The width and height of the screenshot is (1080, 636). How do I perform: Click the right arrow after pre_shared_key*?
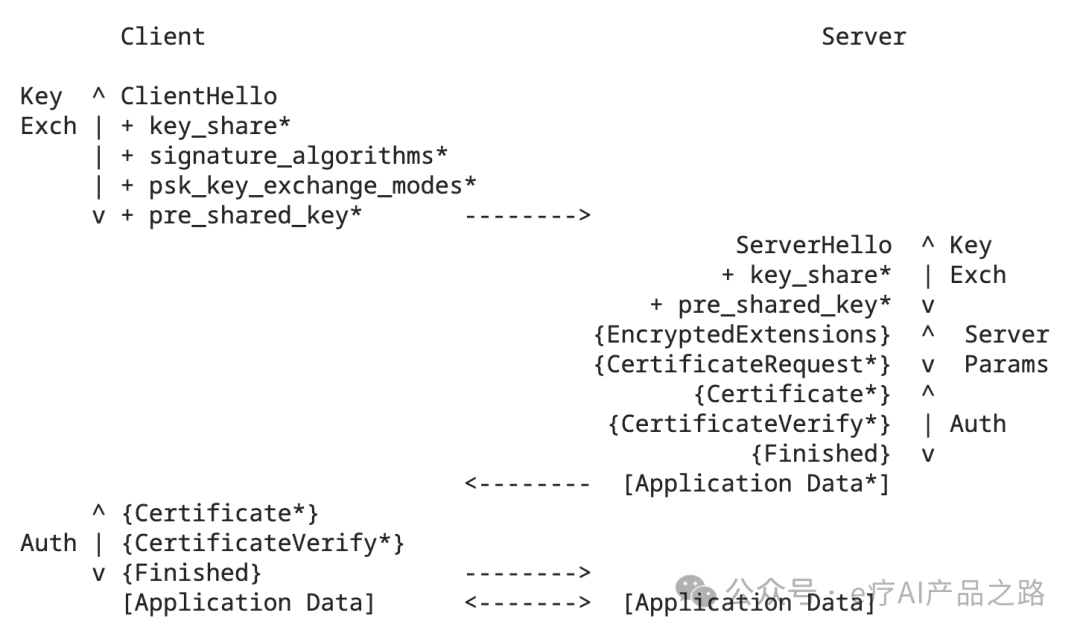pos(528,216)
